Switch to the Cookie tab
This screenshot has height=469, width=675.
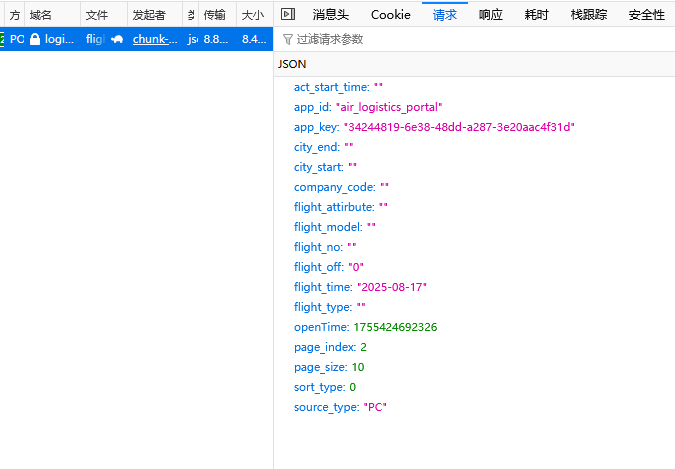pos(390,15)
